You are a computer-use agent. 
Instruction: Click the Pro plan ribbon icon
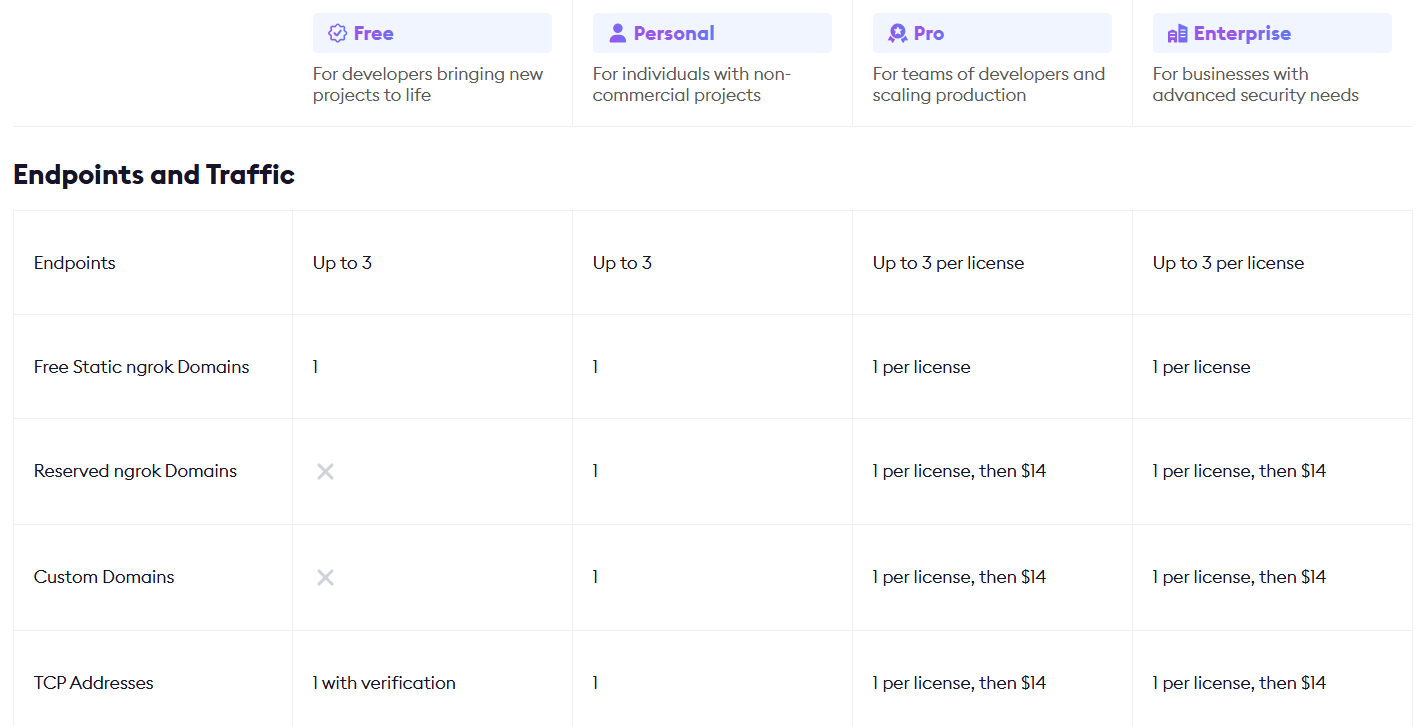pos(897,33)
